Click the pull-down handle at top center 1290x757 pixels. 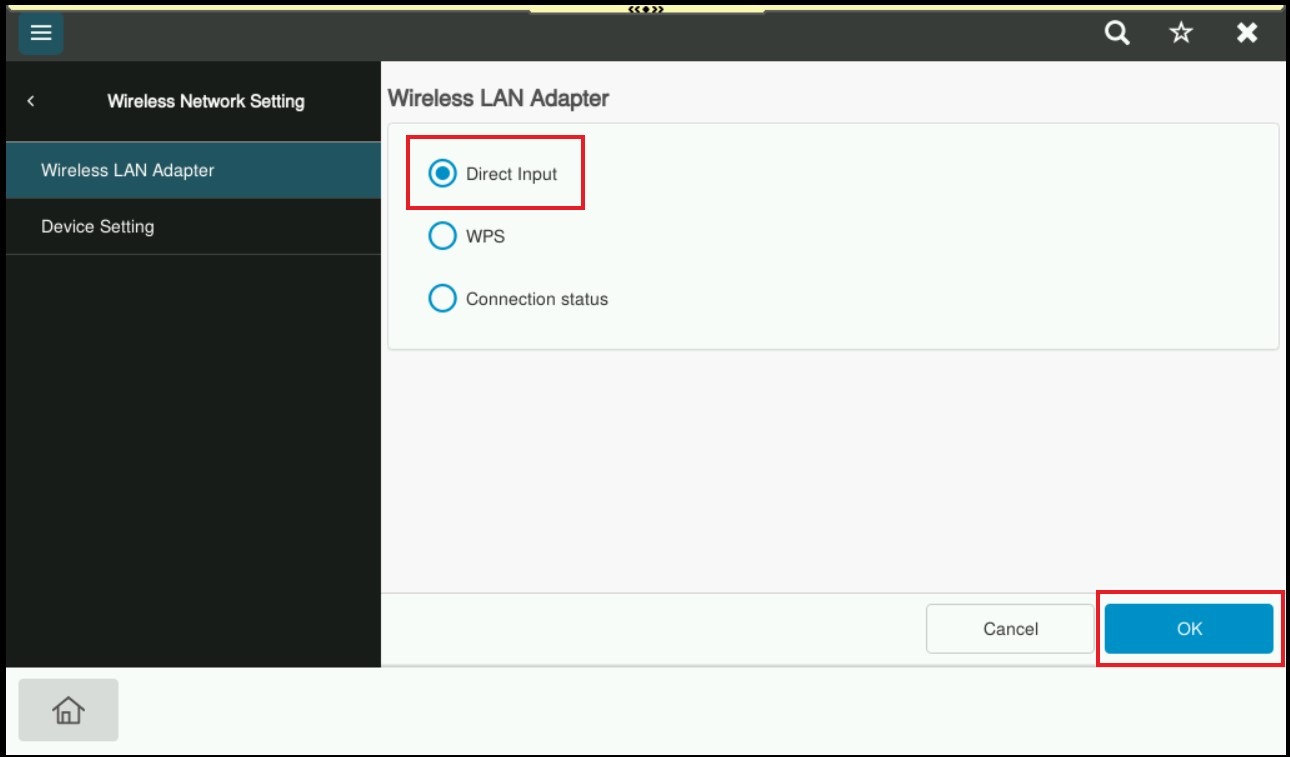point(645,9)
